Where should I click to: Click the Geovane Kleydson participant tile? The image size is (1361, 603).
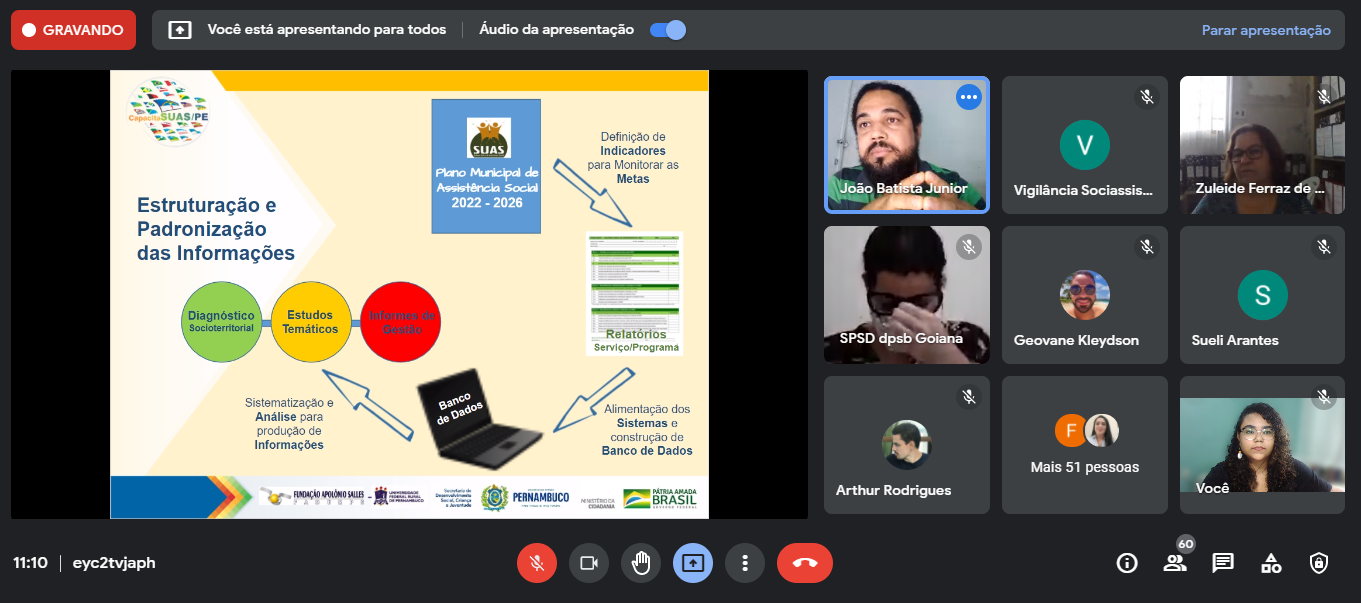1084,295
